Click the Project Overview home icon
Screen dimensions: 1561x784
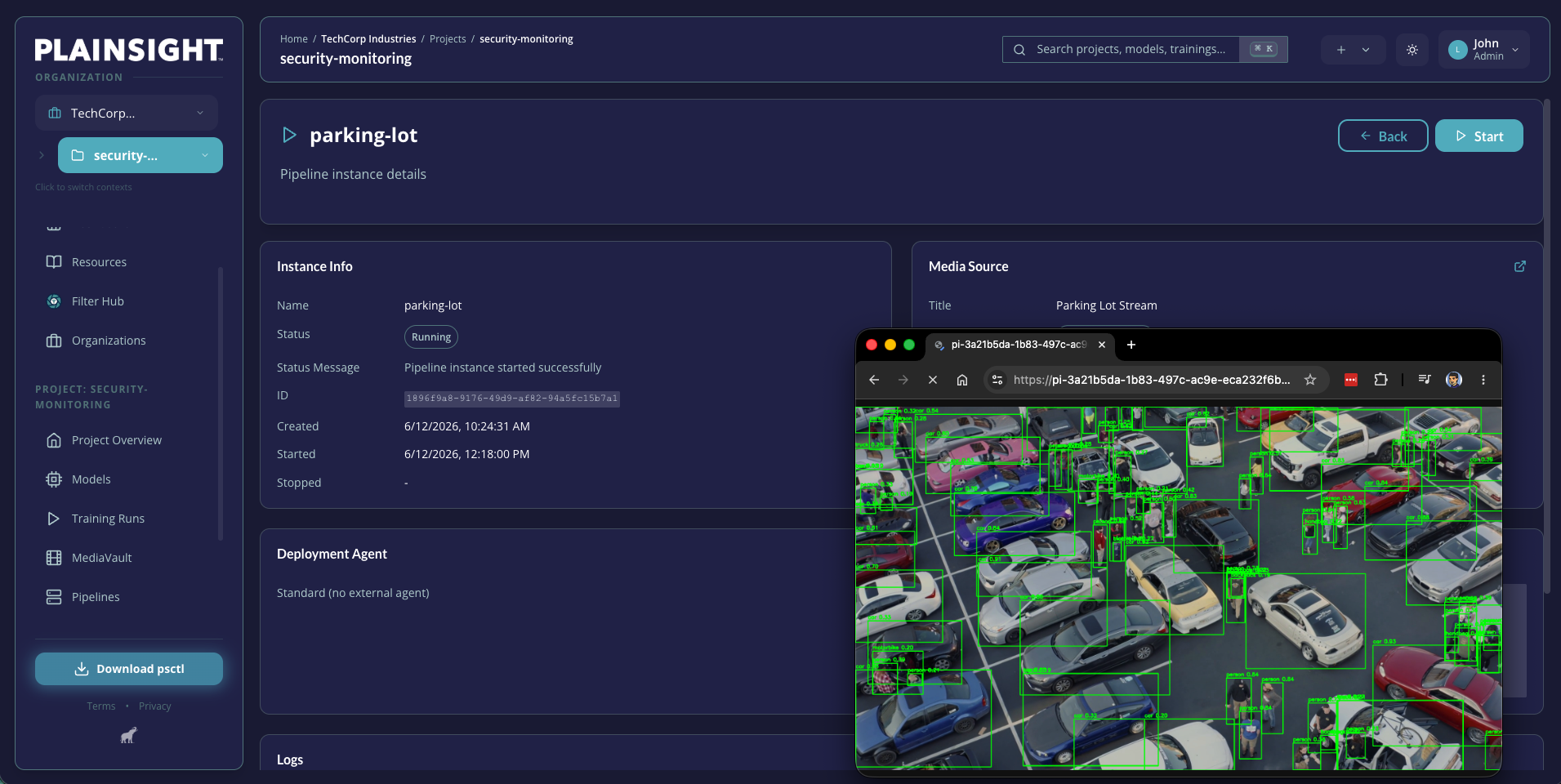coord(54,440)
